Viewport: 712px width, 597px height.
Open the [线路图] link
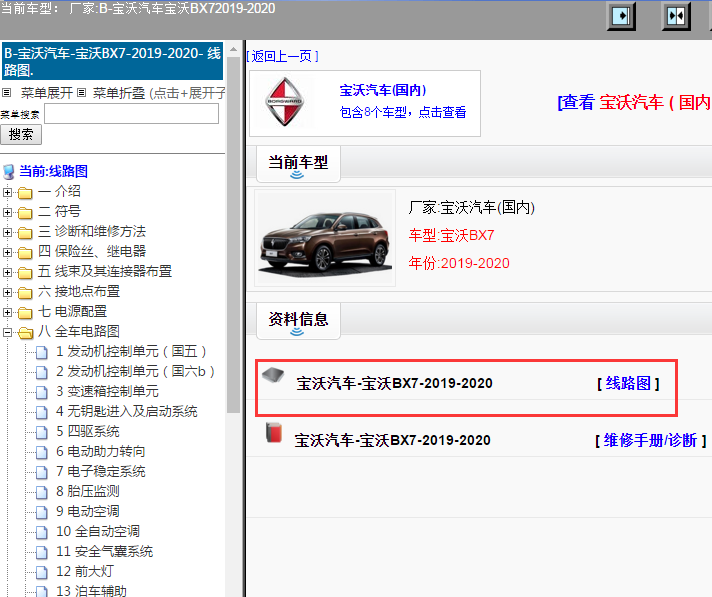pos(628,383)
